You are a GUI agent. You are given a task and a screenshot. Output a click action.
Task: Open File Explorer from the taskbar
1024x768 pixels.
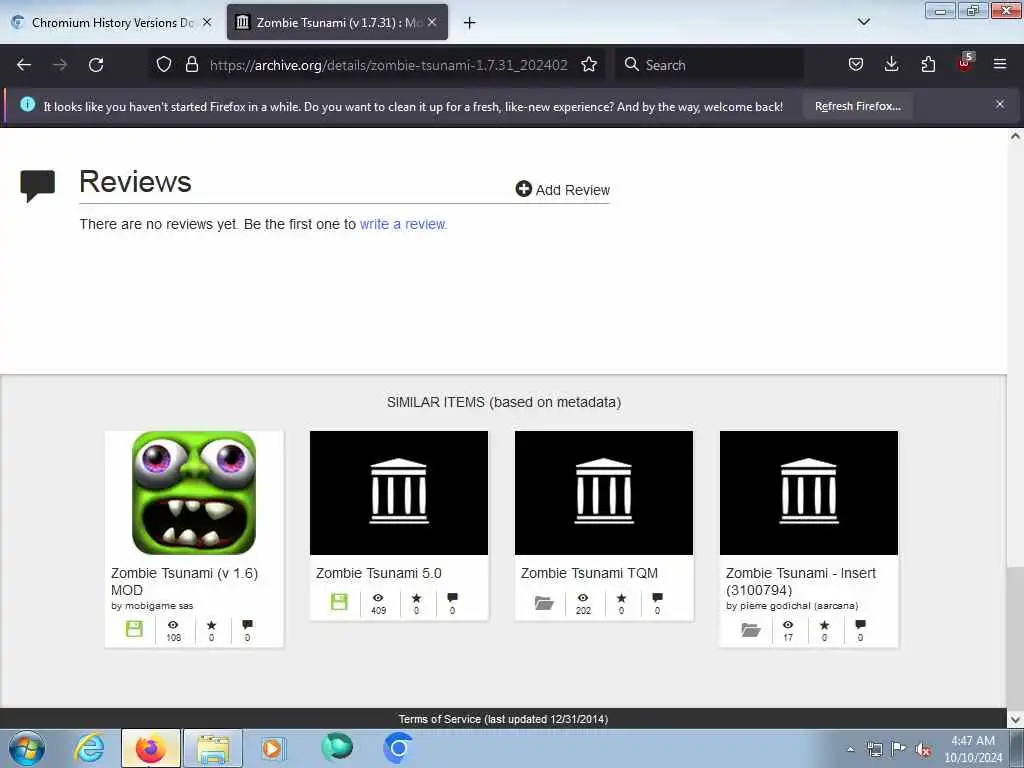tap(213, 748)
